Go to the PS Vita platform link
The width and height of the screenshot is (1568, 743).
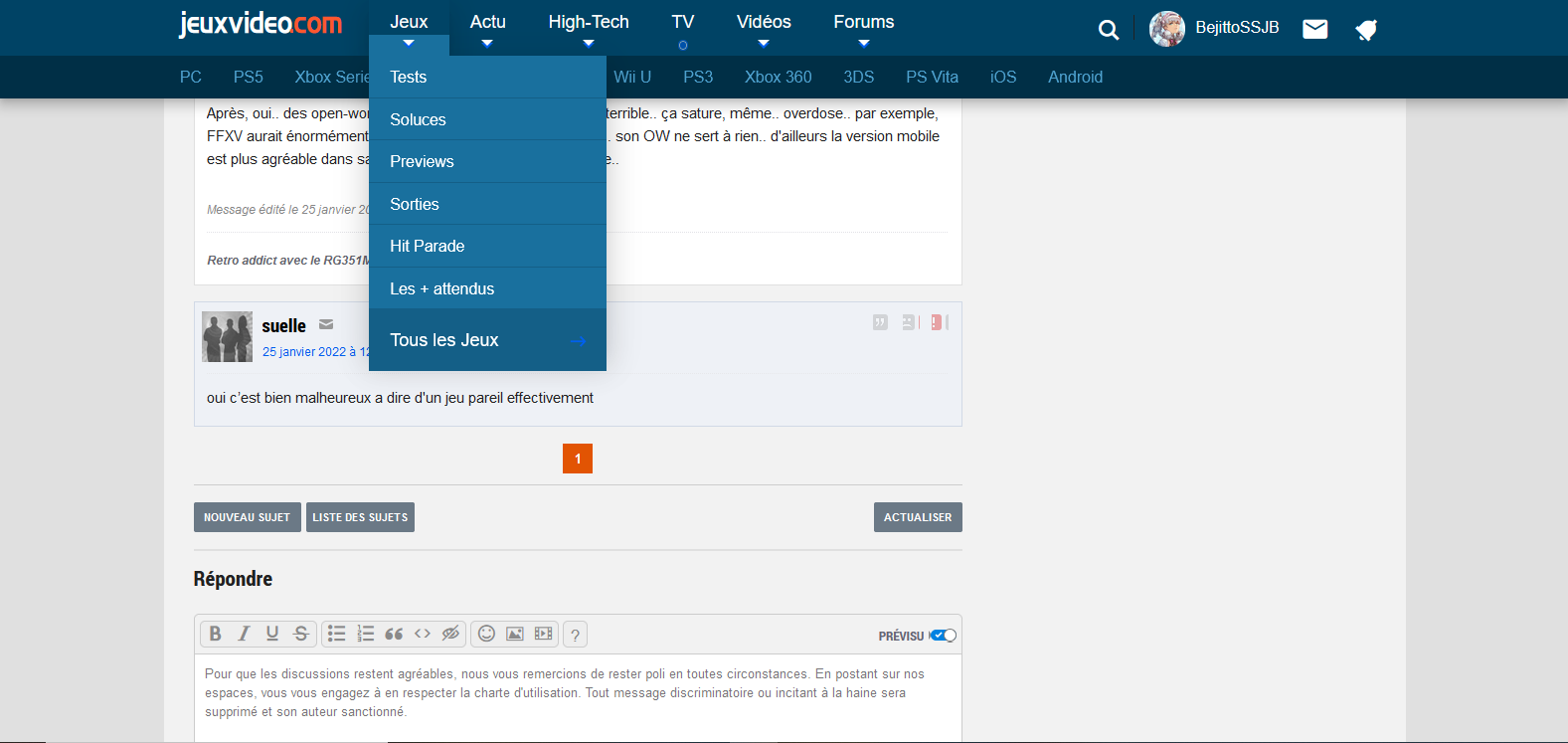933,77
